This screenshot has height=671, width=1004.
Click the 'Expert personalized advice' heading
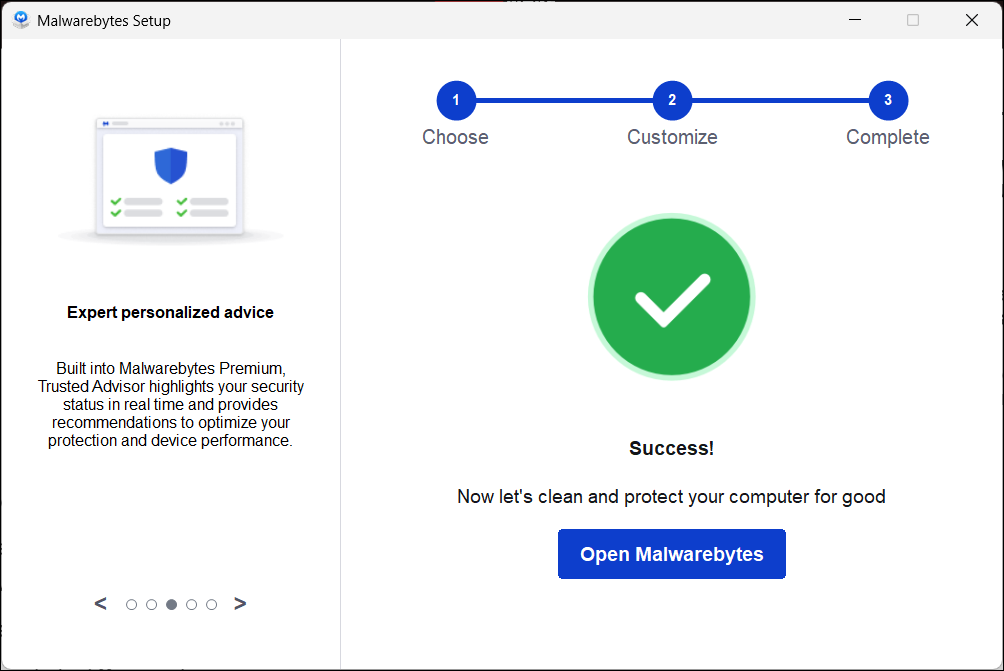click(x=170, y=312)
